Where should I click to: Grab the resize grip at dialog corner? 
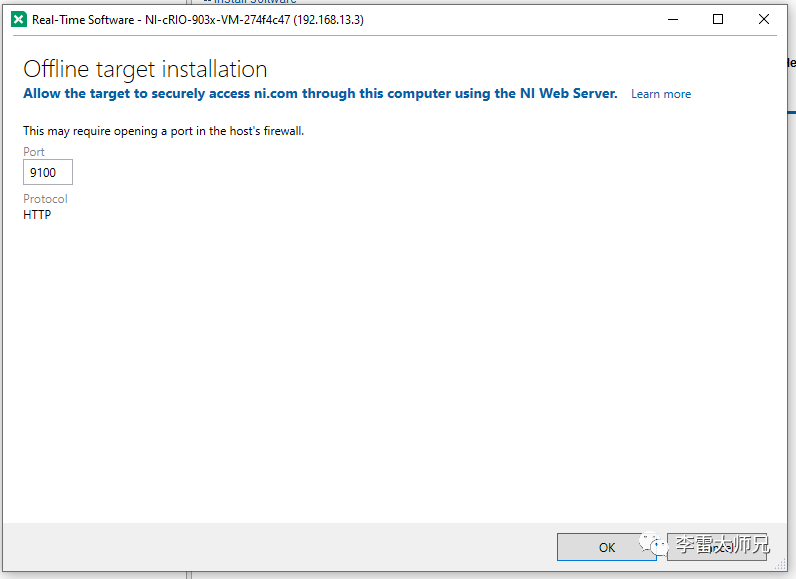click(782, 566)
